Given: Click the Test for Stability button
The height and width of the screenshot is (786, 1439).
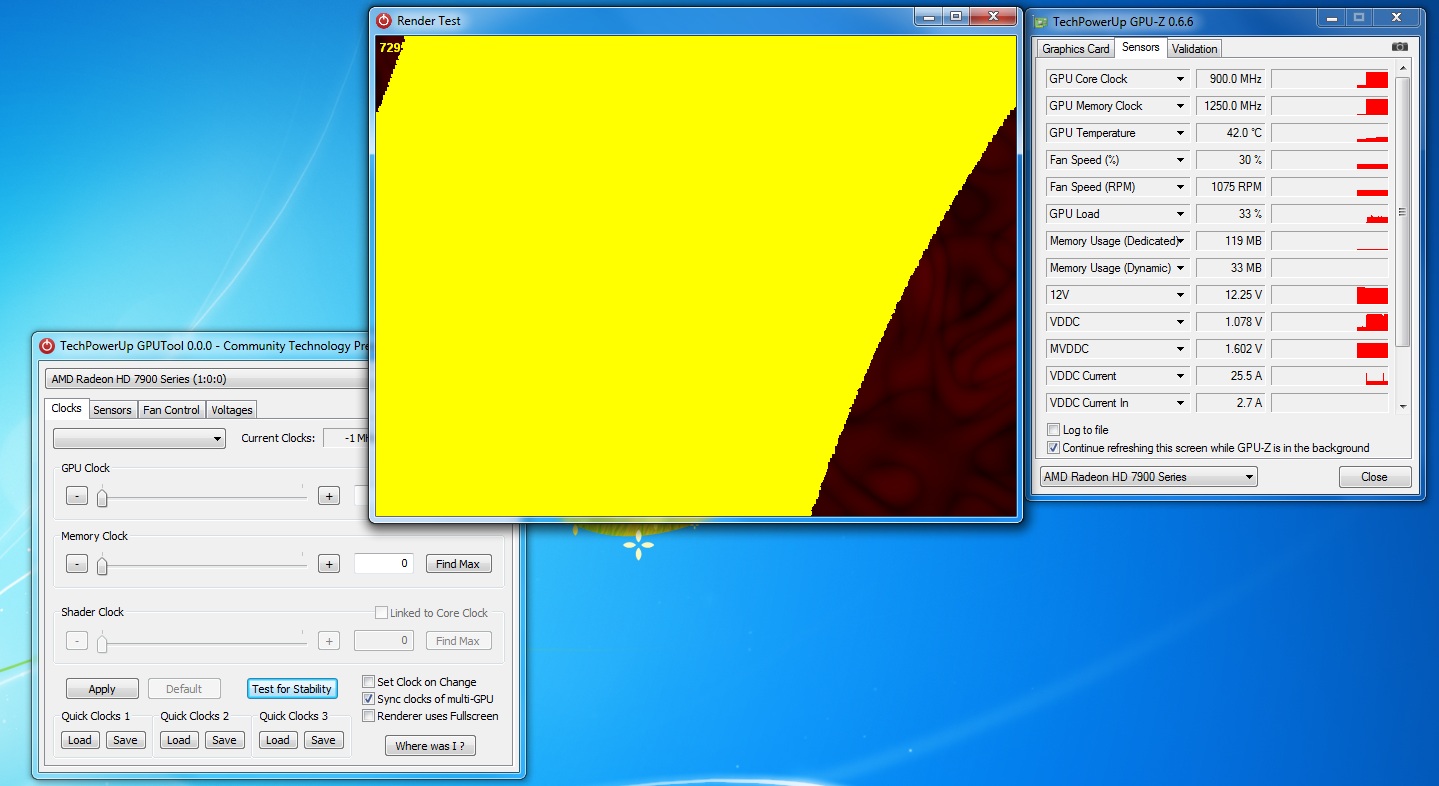Looking at the screenshot, I should [x=292, y=689].
